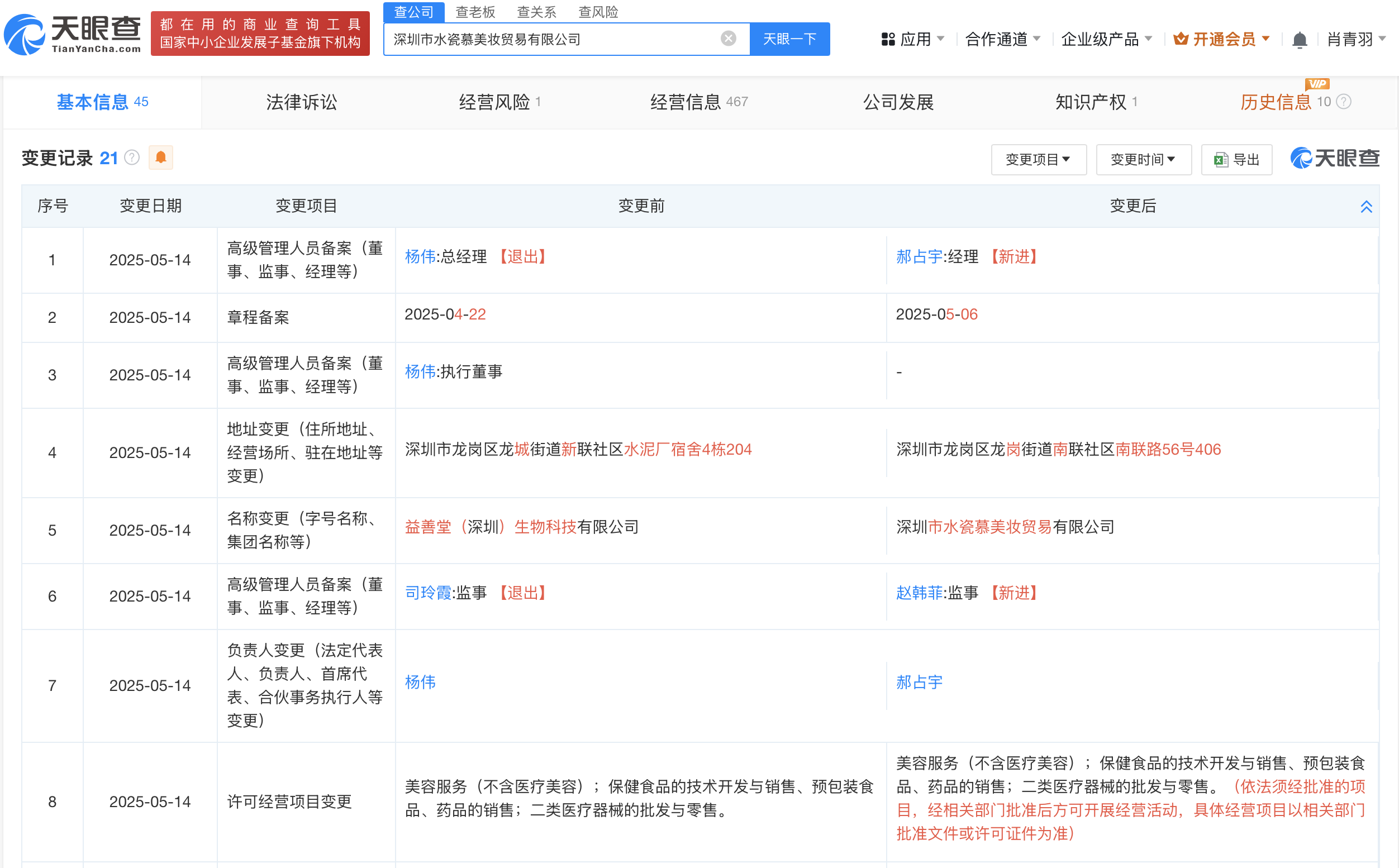Open the 变更项目 filter dropdown
The image size is (1399, 868).
(x=1038, y=160)
